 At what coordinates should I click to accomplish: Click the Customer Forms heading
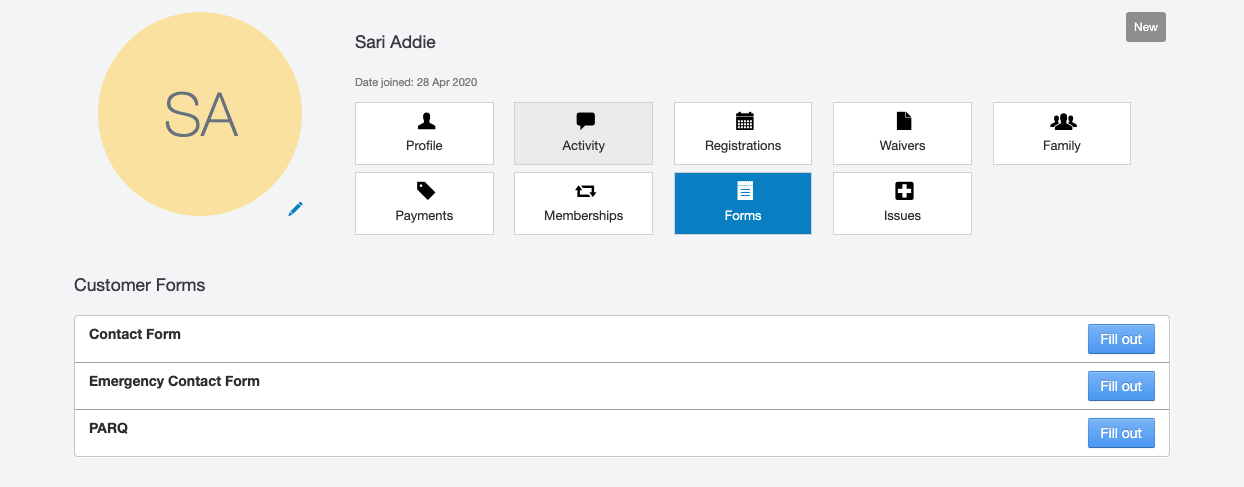click(139, 285)
